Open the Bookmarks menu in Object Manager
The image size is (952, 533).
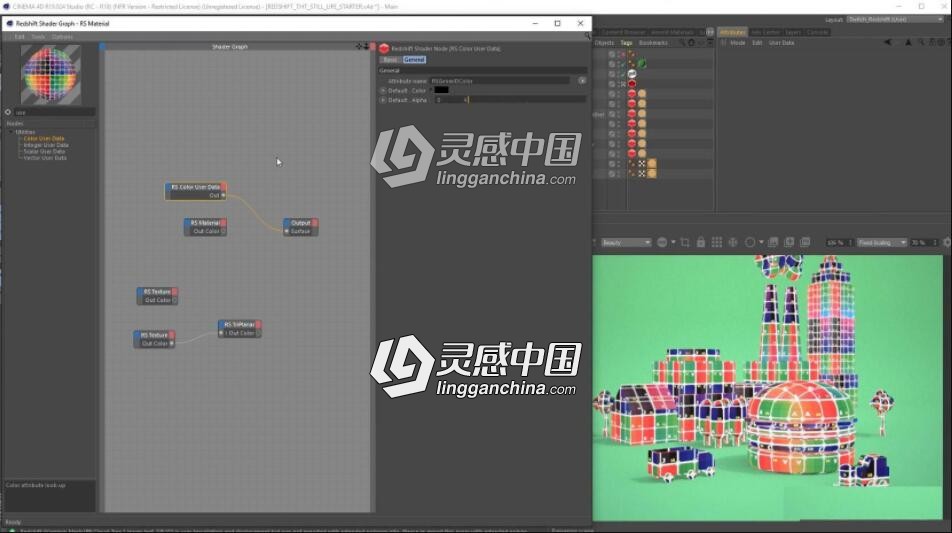(x=653, y=43)
